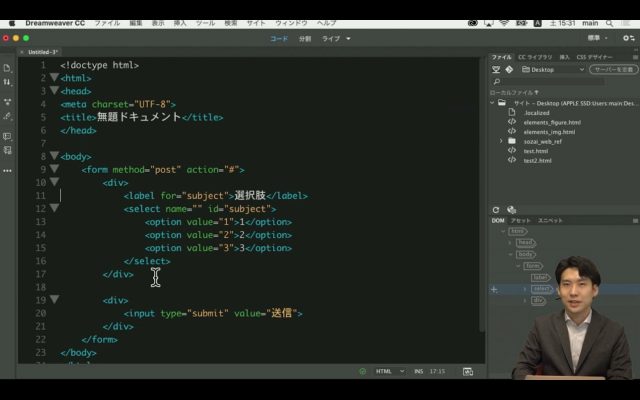Collapse the div tag on line 19
Image resolution: width=640 pixels, height=400 pixels.
click(54, 299)
